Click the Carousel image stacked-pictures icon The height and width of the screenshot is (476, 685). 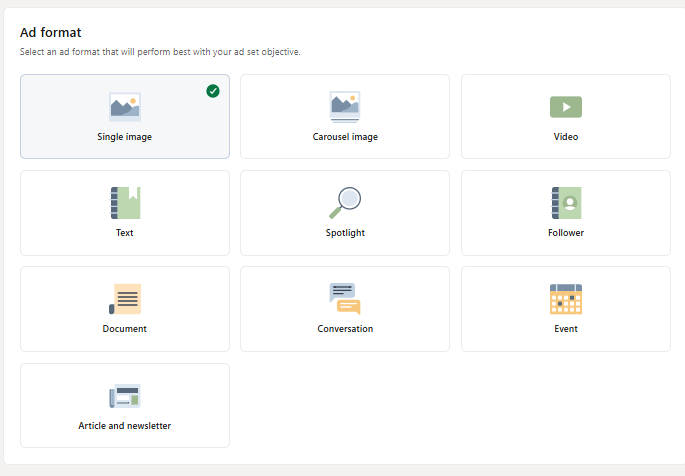[x=345, y=107]
